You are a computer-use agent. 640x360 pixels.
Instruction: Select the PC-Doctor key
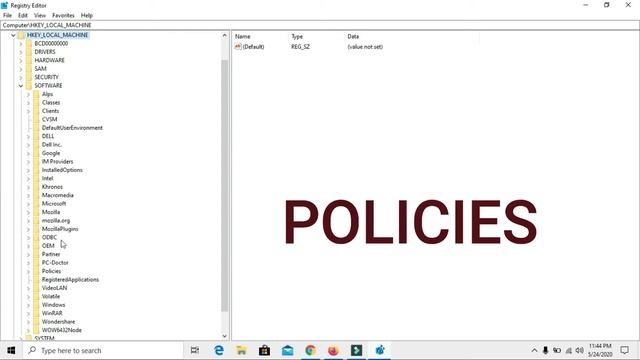tap(55, 262)
